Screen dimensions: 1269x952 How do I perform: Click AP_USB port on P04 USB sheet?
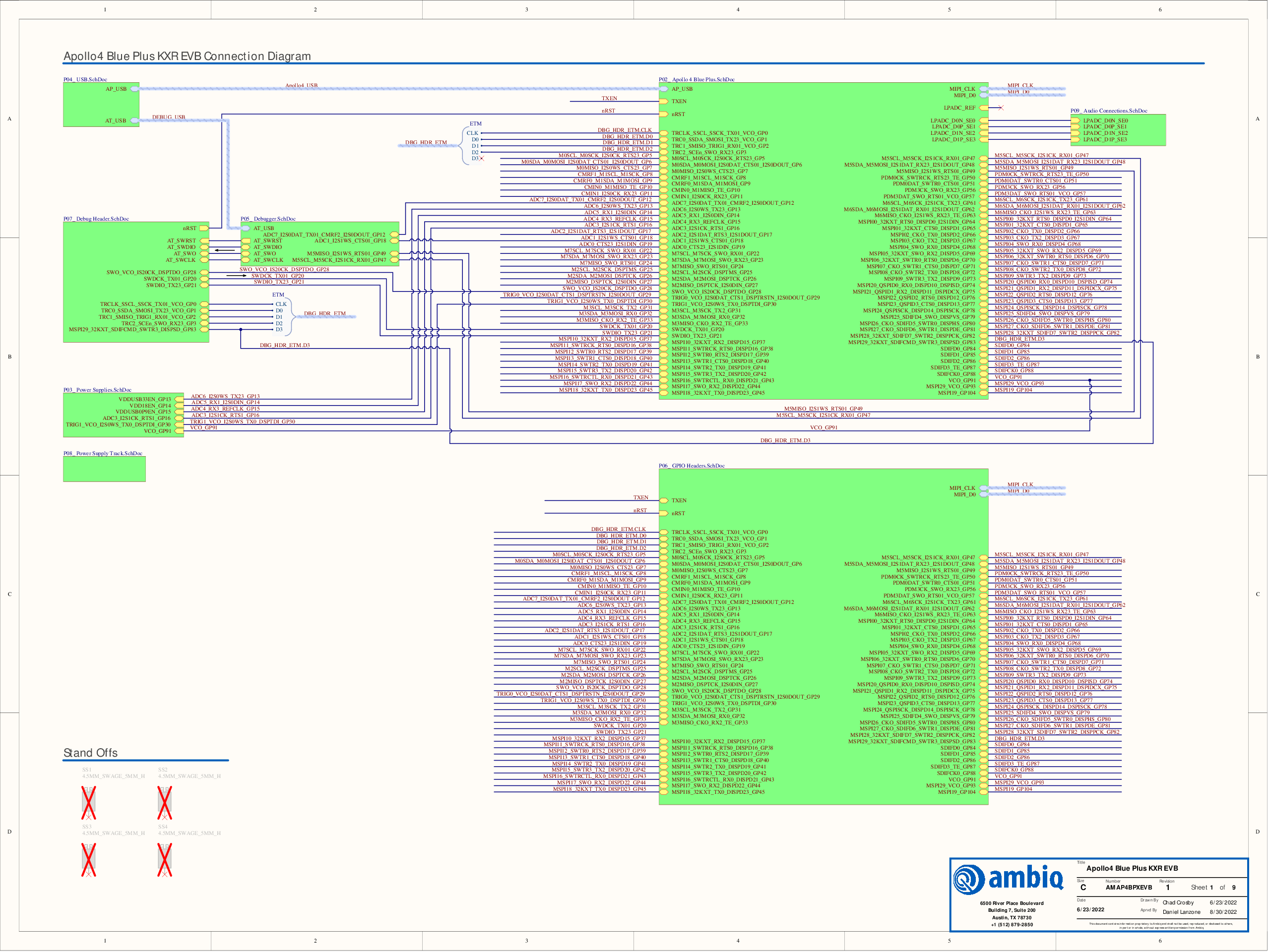coord(134,89)
